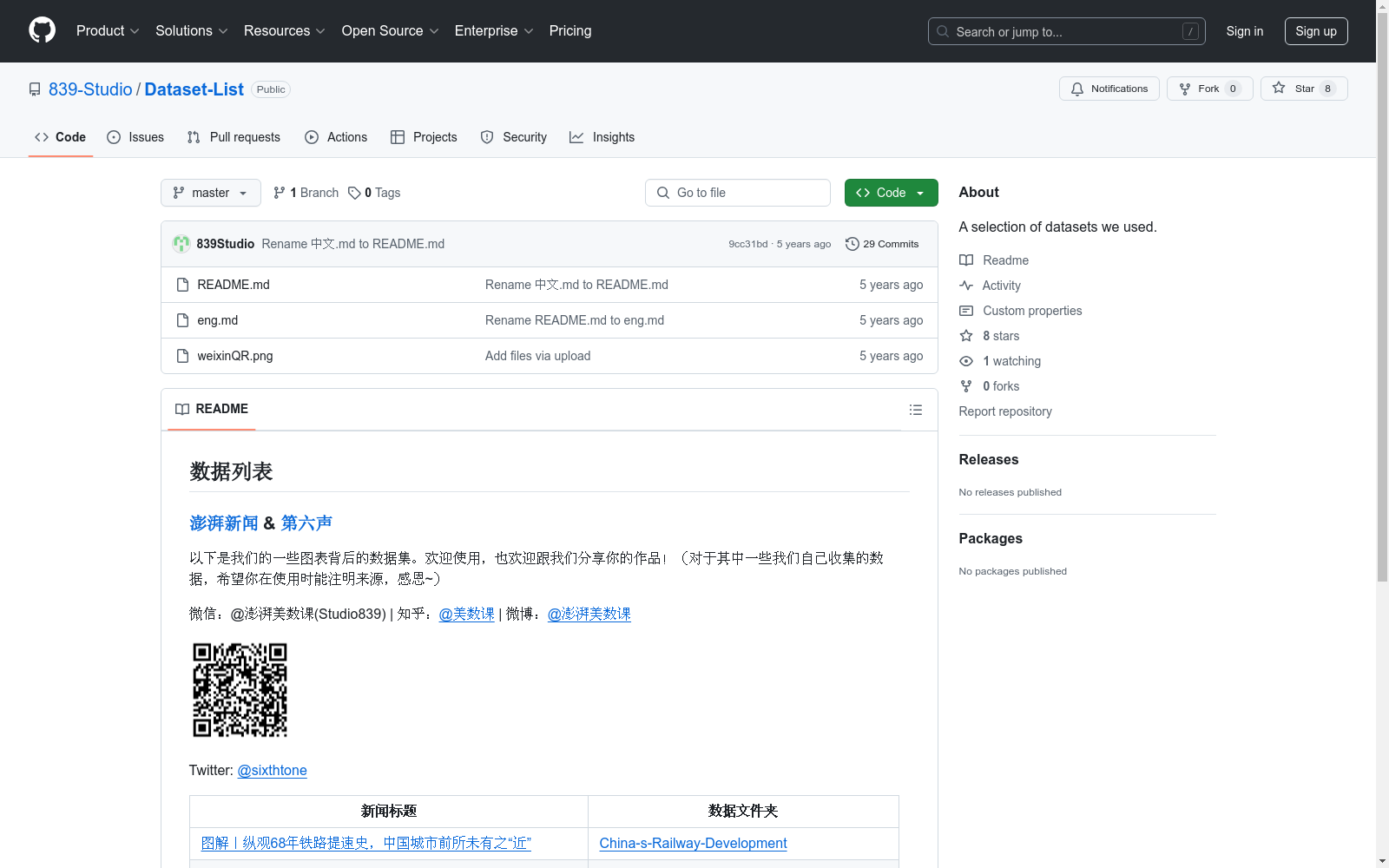Viewport: 1389px width, 868px height.
Task: Click the slash shortcut key icon in search
Action: (x=1190, y=31)
